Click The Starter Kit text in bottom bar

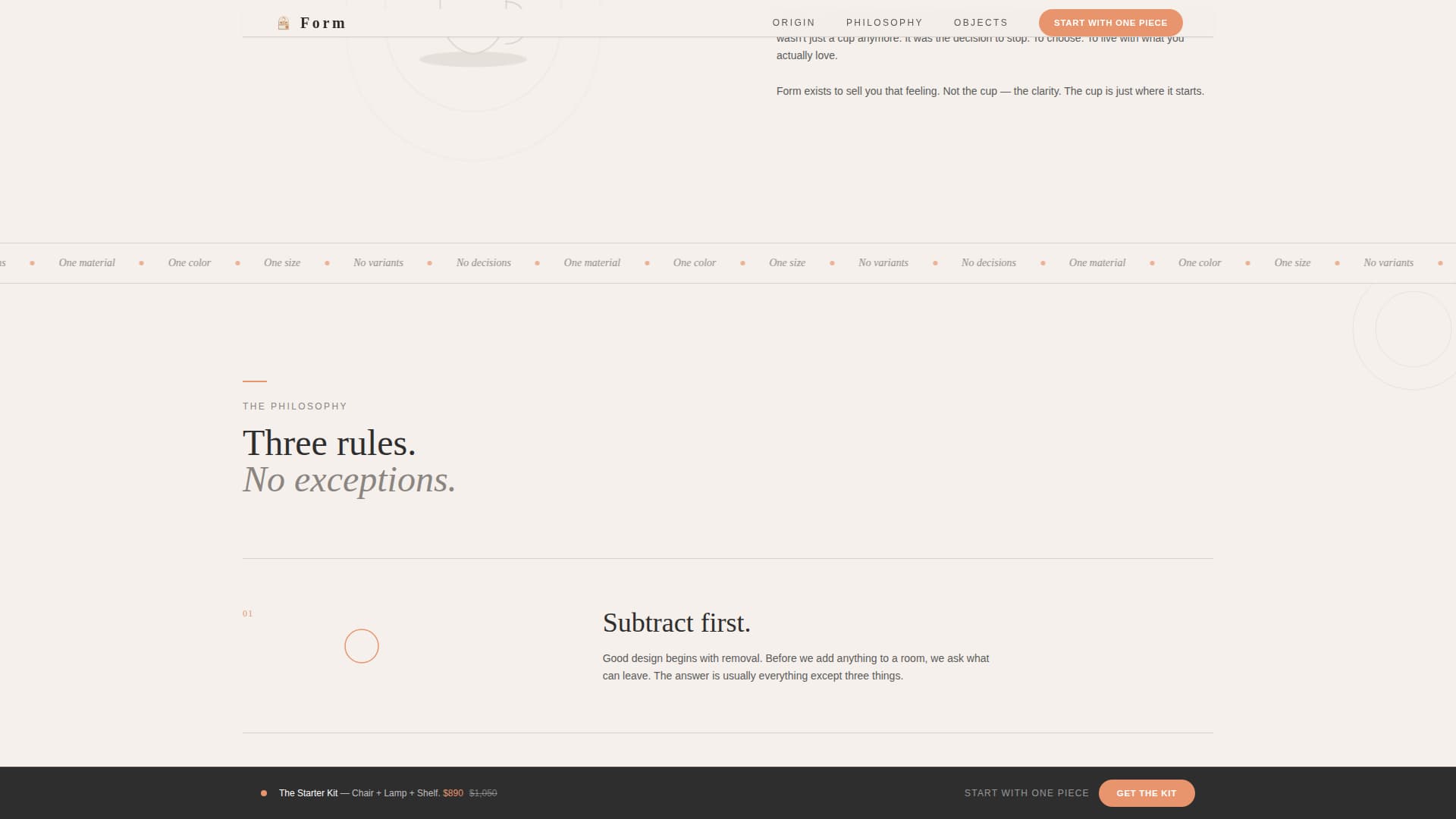[x=308, y=793]
